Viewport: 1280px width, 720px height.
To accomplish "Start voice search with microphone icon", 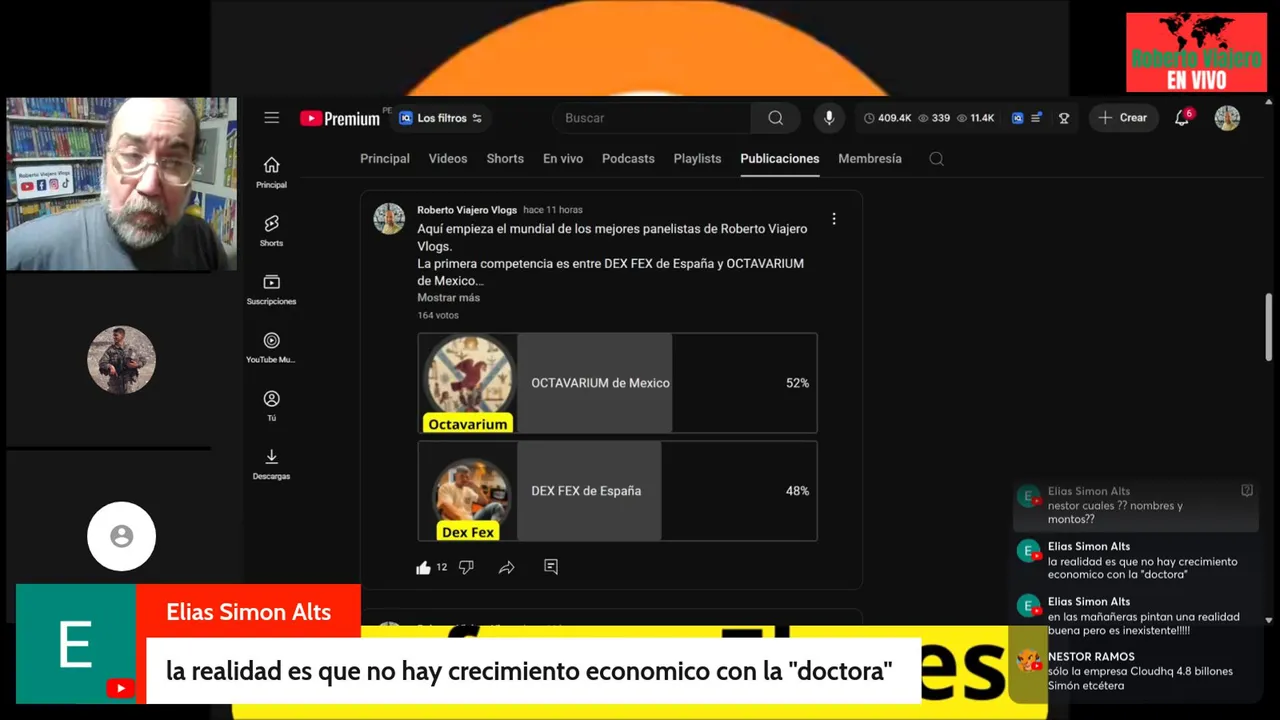I will (x=829, y=118).
